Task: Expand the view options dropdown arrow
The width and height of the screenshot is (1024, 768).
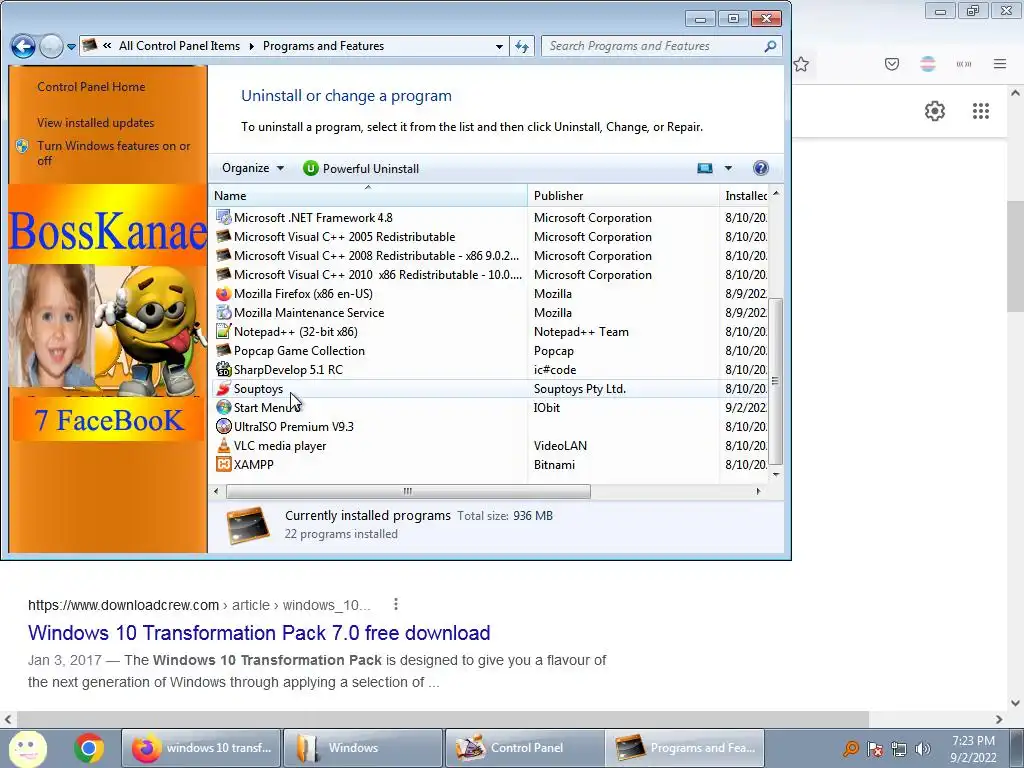Action: (x=728, y=168)
